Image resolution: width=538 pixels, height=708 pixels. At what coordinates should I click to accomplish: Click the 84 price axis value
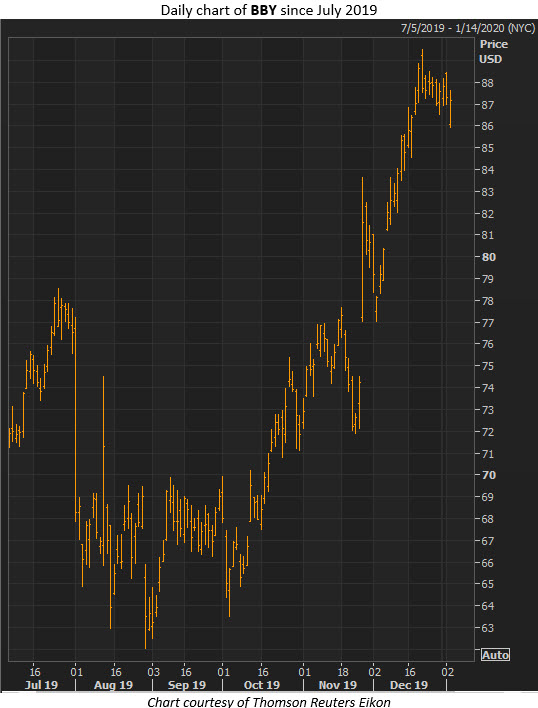488,170
